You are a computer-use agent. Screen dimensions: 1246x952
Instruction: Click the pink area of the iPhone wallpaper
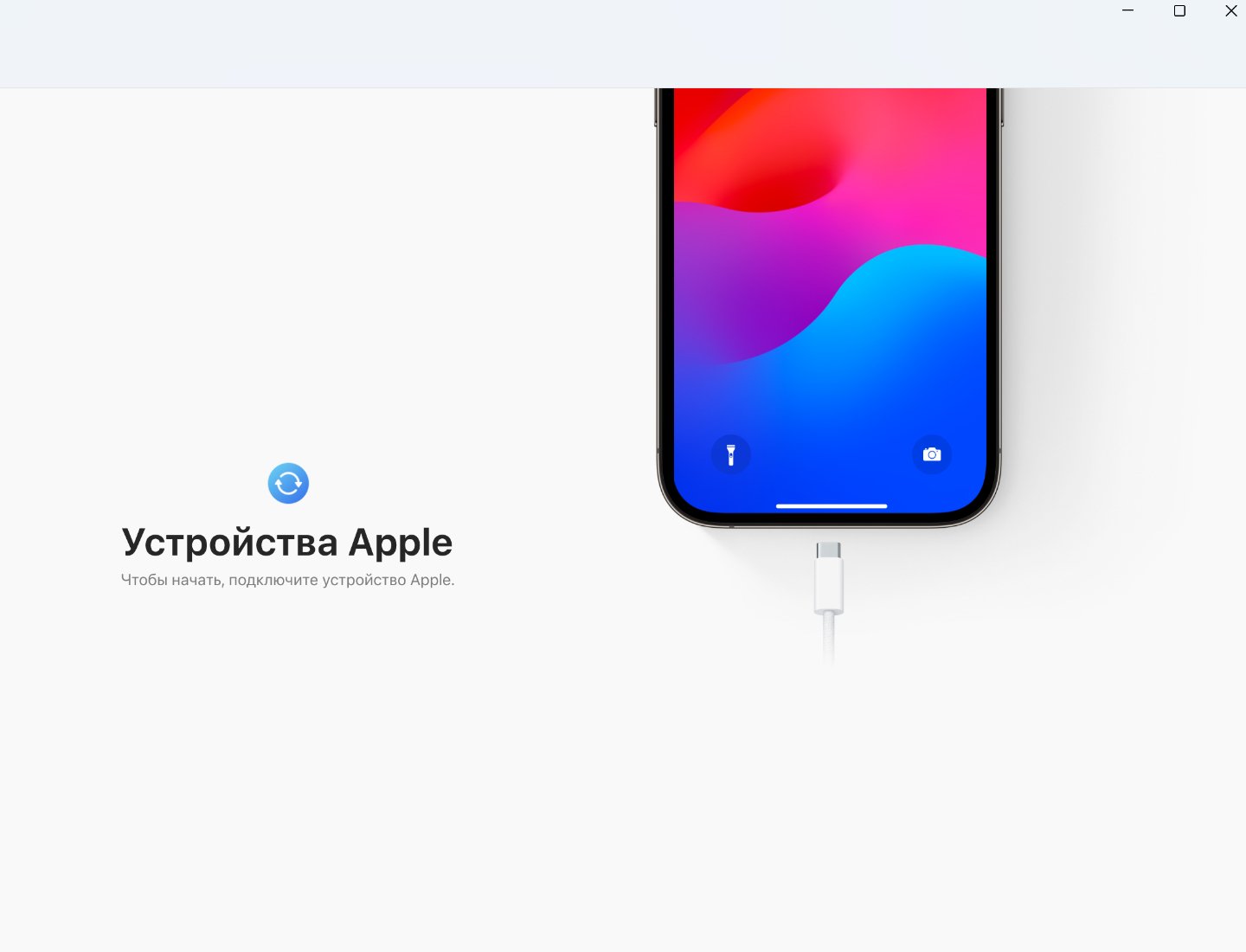(917, 173)
